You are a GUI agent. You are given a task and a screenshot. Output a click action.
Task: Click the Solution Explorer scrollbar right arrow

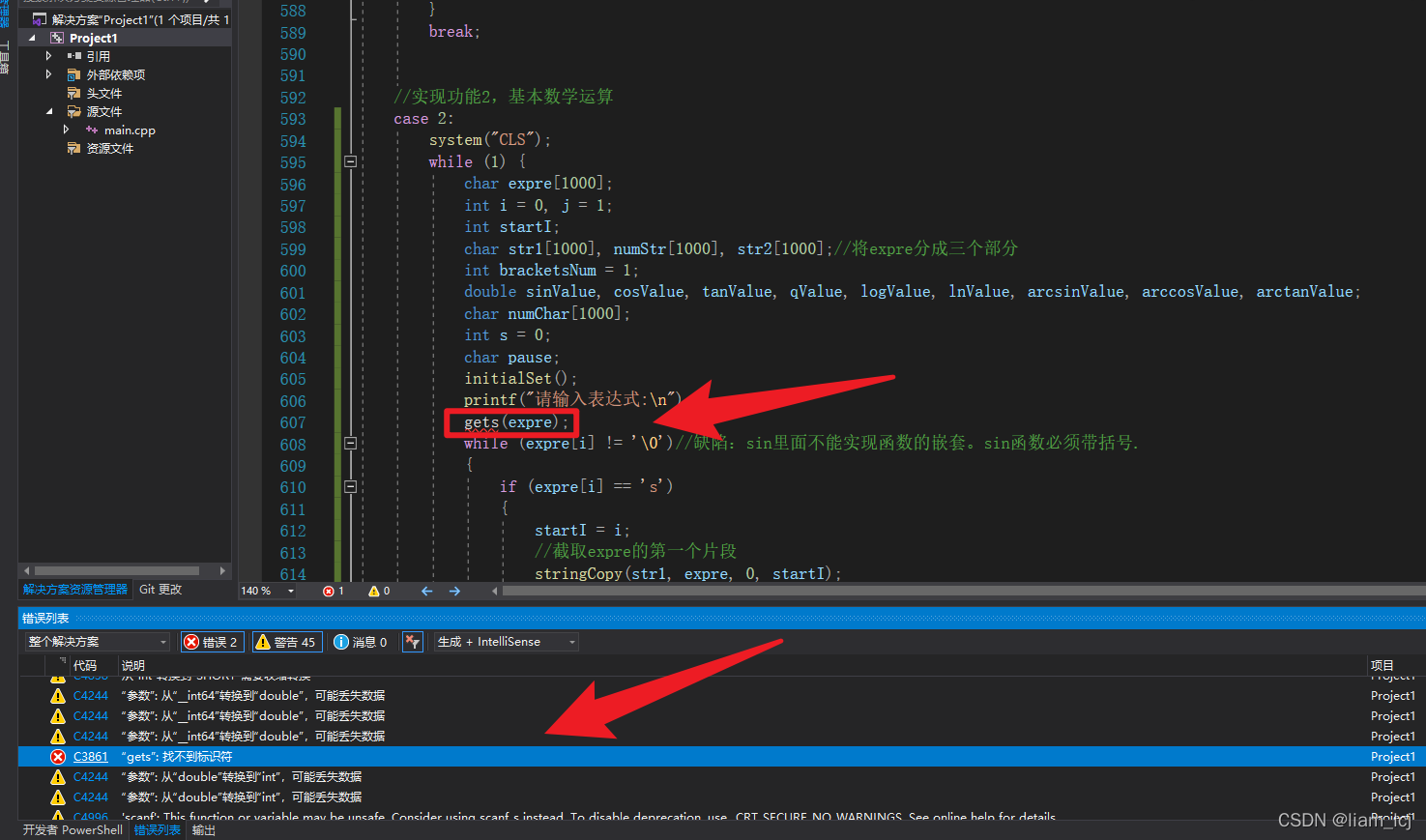pyautogui.click(x=223, y=570)
